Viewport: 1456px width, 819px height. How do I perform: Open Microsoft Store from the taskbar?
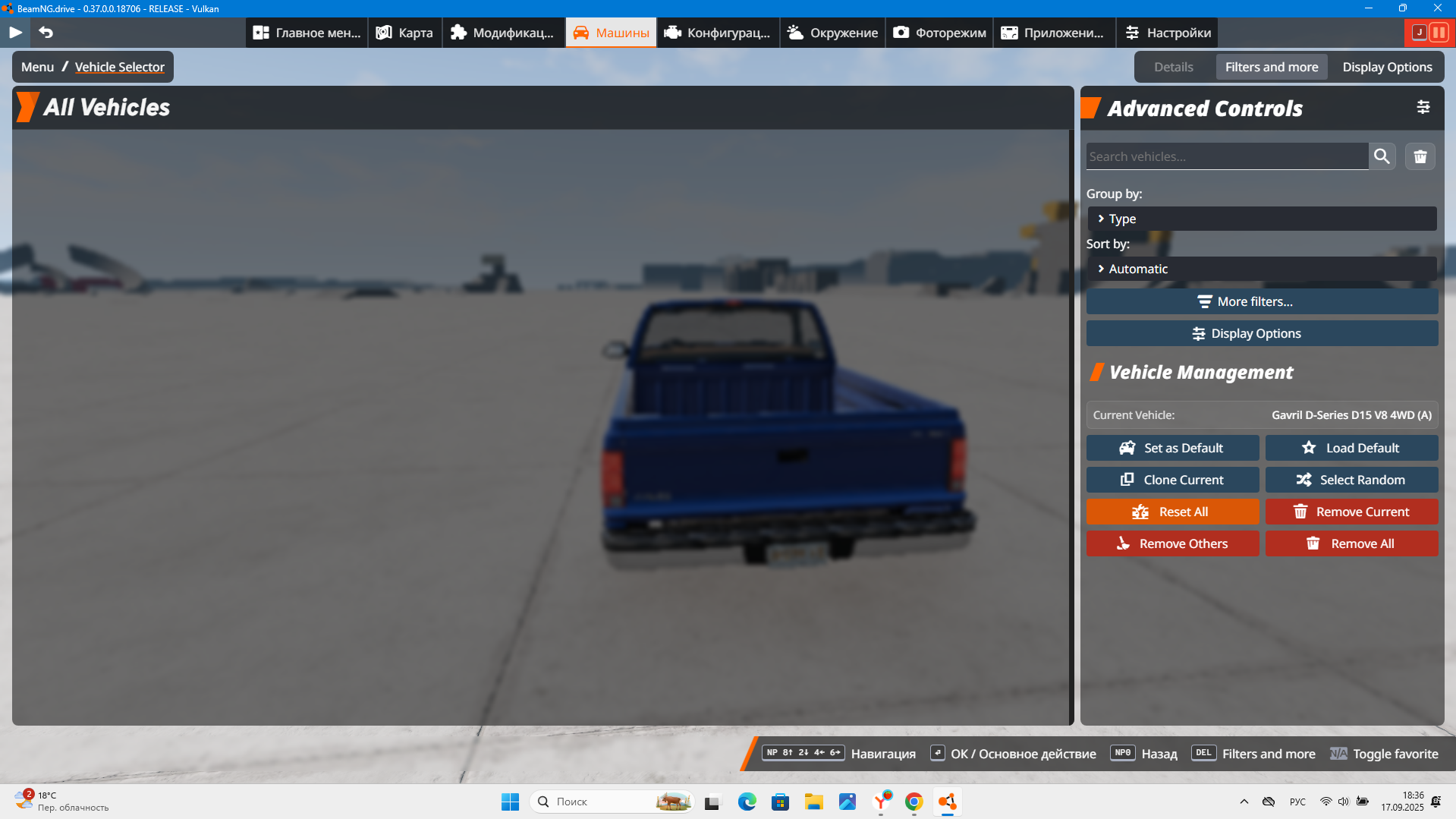780,802
